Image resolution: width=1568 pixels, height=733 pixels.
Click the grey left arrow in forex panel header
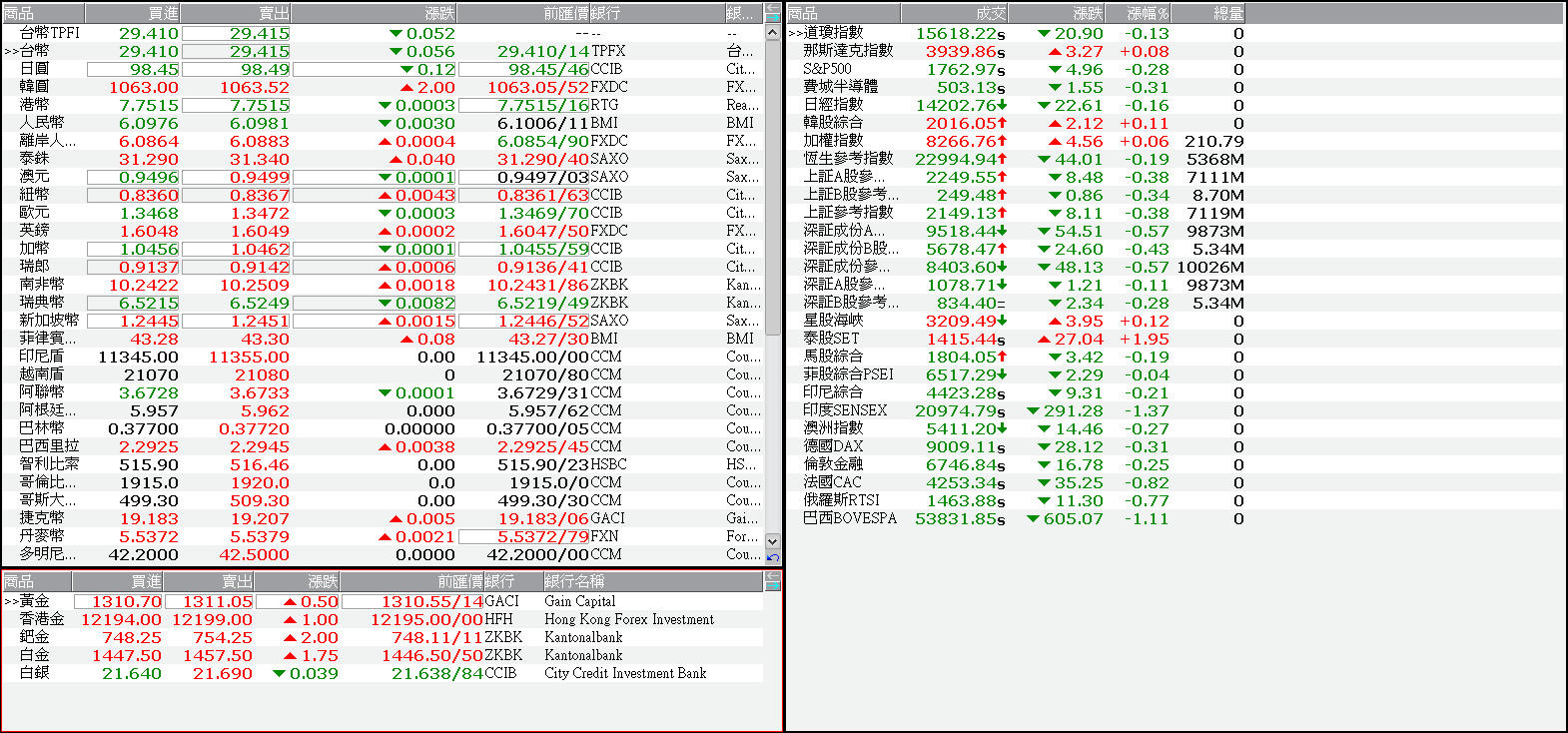point(773,9)
